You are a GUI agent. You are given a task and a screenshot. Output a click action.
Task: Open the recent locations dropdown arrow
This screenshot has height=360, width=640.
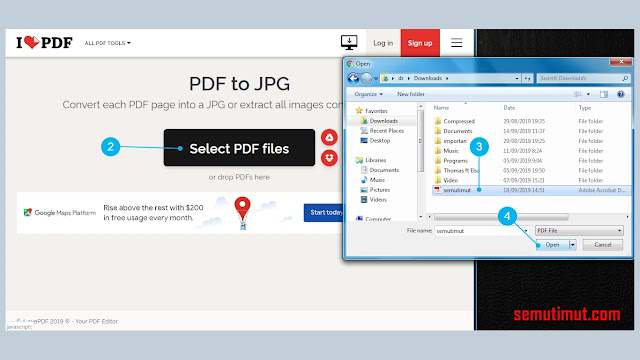[376, 78]
